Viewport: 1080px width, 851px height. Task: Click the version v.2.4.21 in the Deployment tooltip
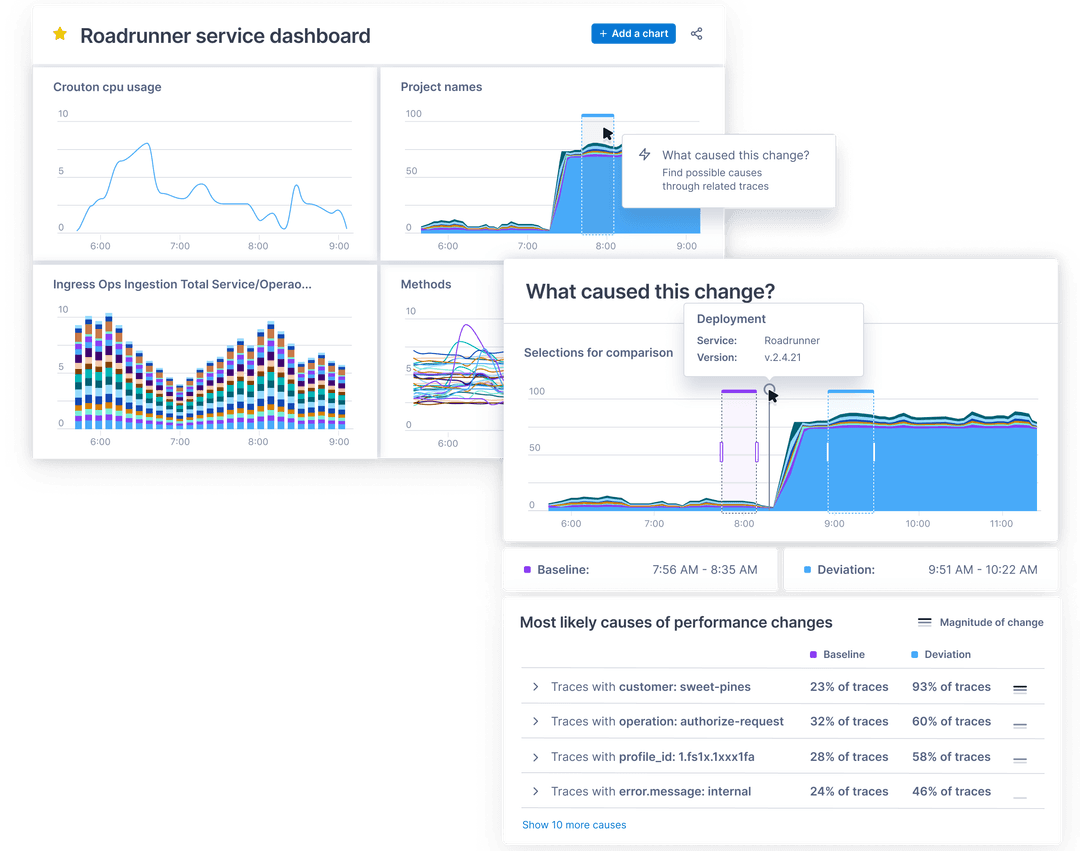[x=782, y=357]
